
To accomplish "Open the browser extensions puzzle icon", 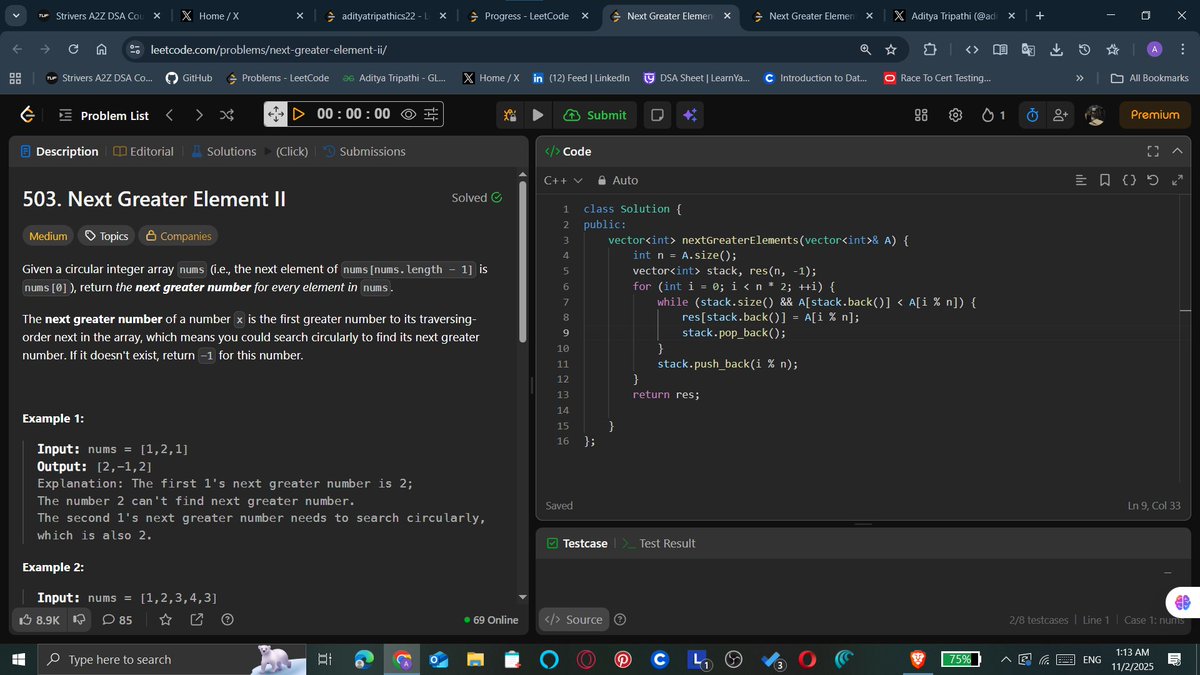I will coord(930,50).
